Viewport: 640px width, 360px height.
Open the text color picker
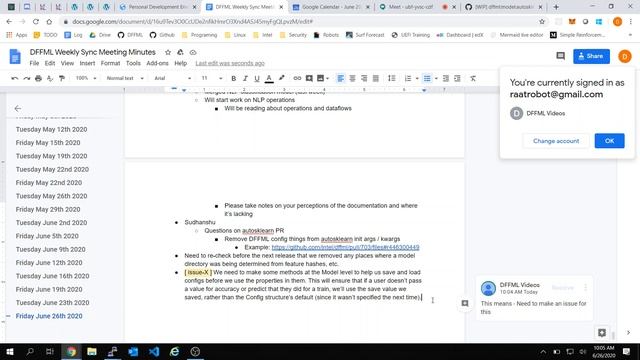tap(269, 78)
